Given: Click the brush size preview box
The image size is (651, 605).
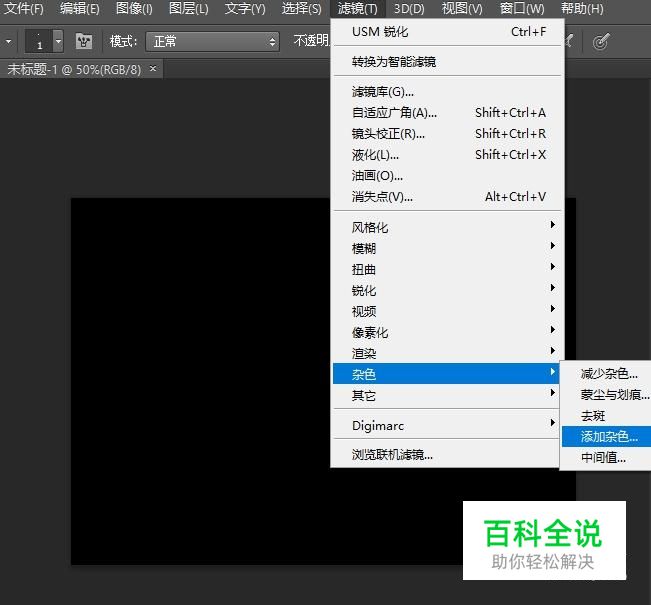Looking at the screenshot, I should coord(39,41).
